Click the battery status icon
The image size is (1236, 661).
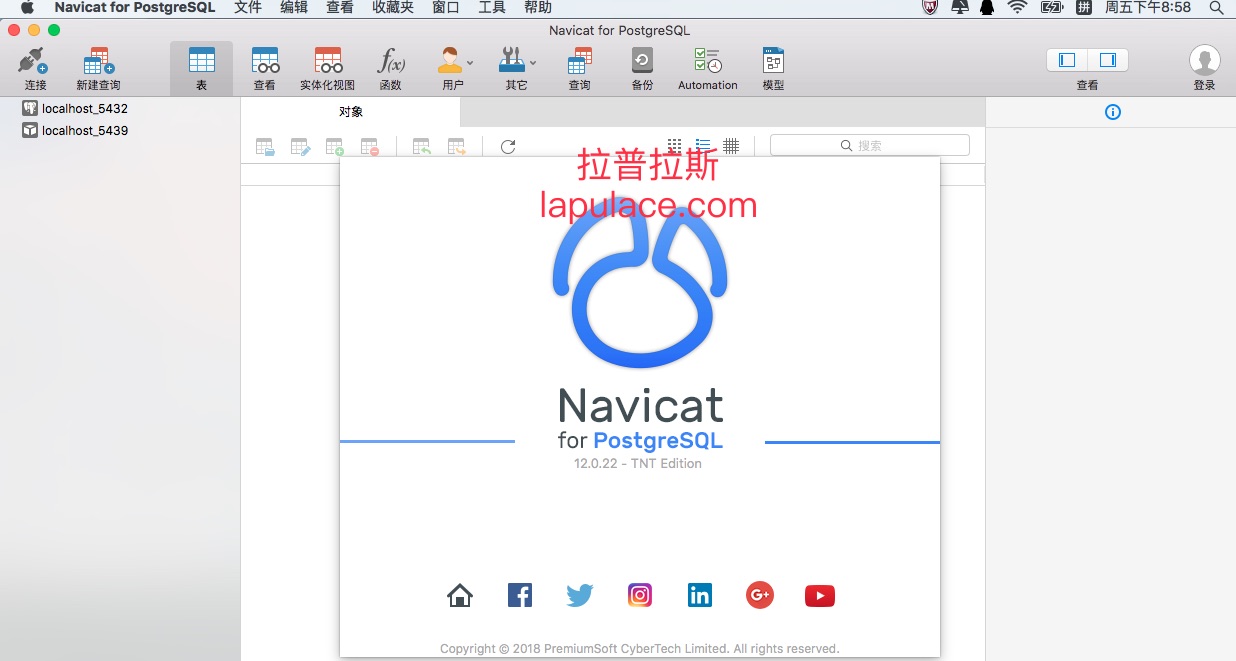pyautogui.click(x=1052, y=8)
